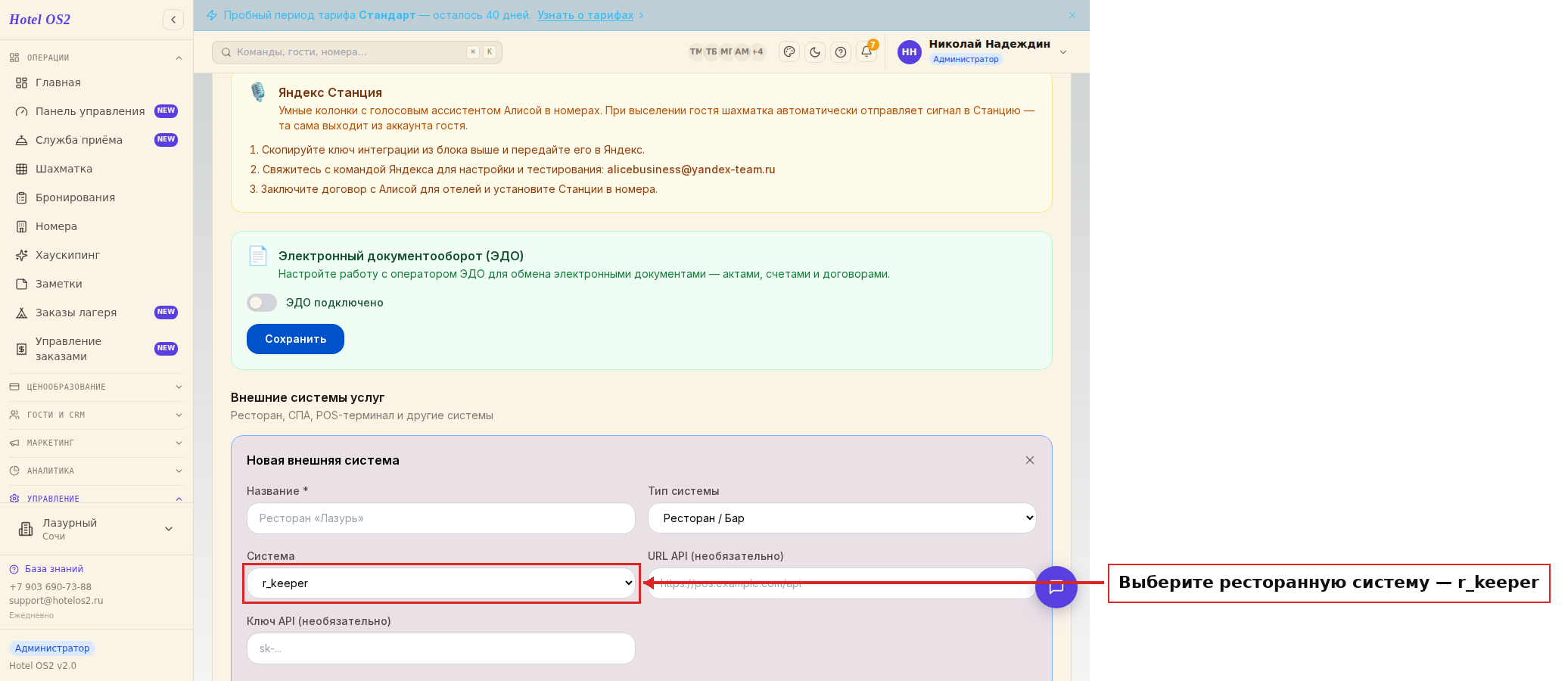The image size is (1568, 681).
Task: Switch to dark mode with the moon icon
Action: pos(815,52)
